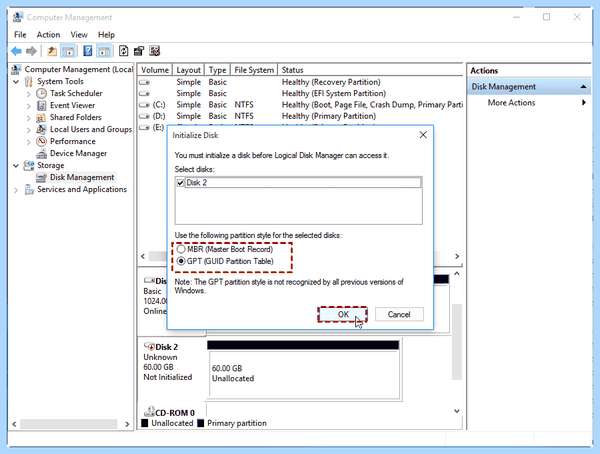Click Healthy (EFI System Partition) status text
600x454 pixels.
coord(334,93)
